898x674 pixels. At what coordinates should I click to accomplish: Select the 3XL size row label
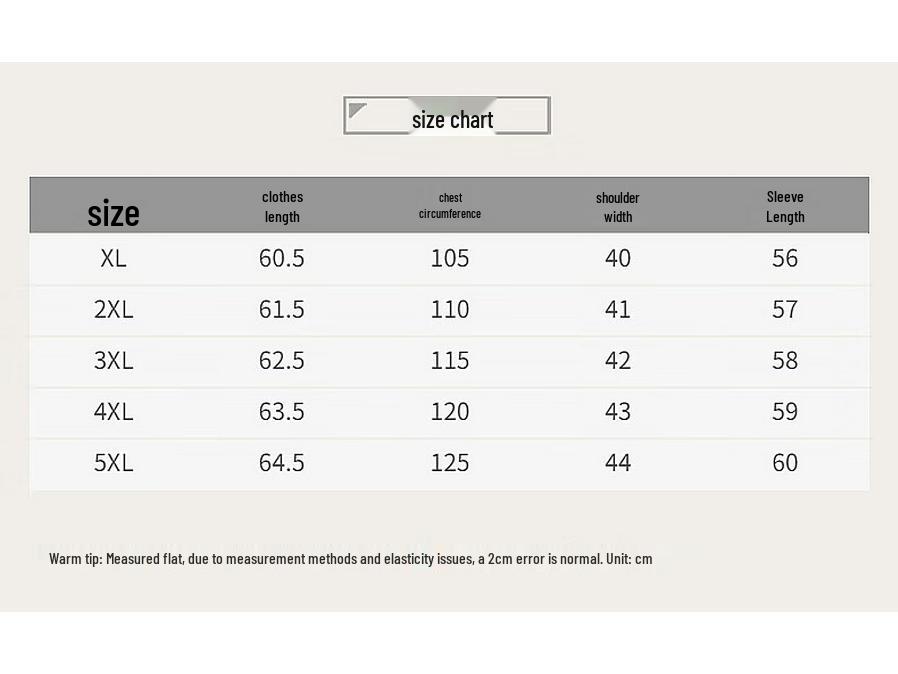(113, 361)
